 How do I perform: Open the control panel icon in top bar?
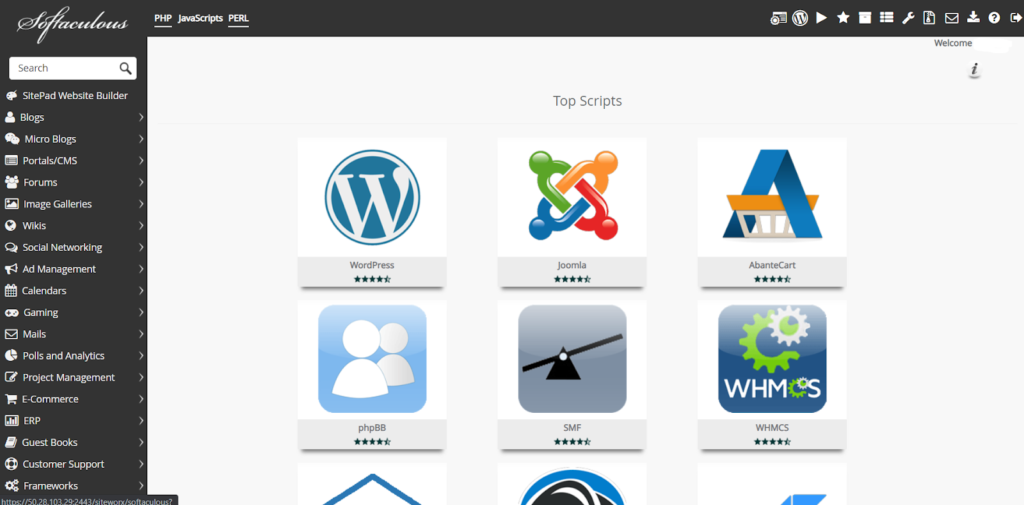pos(778,18)
